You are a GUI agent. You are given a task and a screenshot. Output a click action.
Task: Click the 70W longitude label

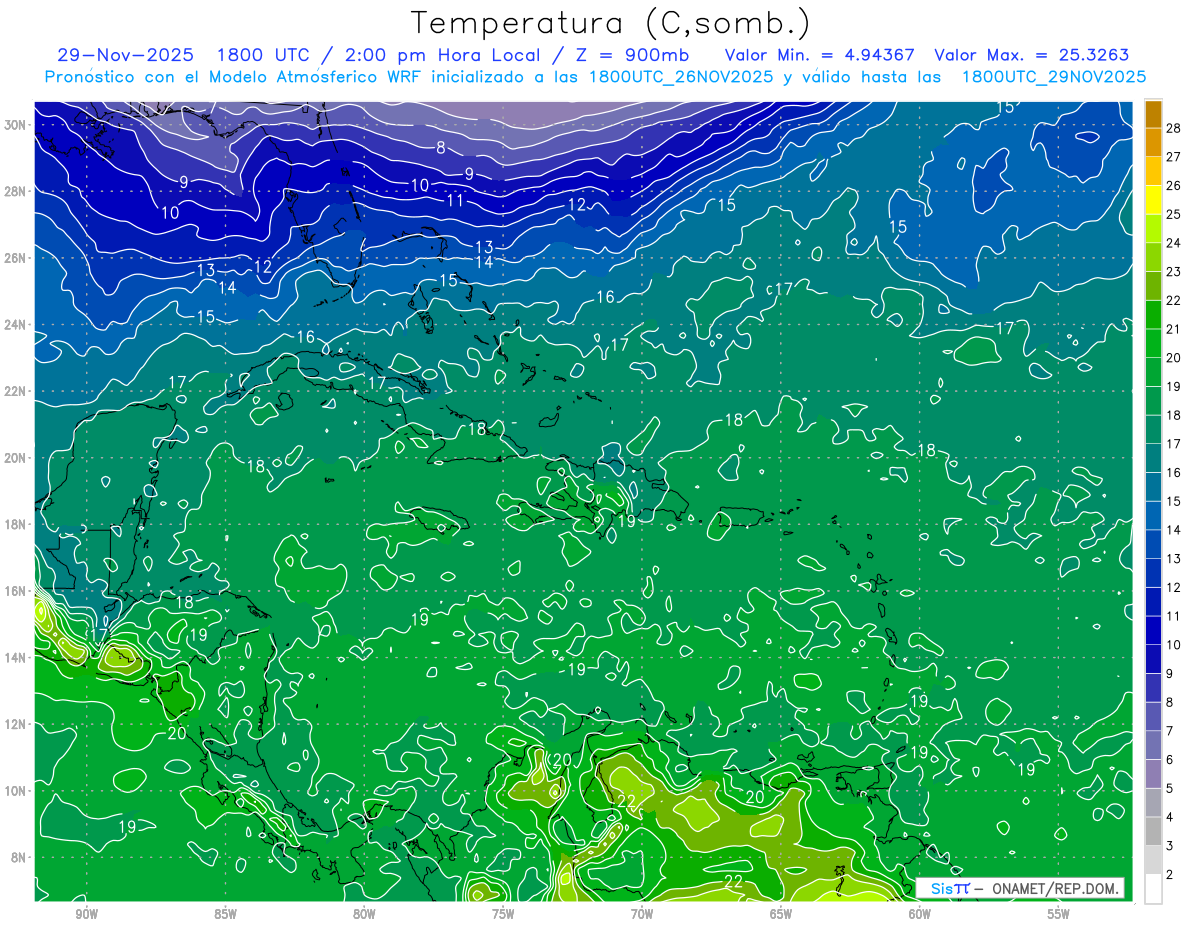coord(642,914)
